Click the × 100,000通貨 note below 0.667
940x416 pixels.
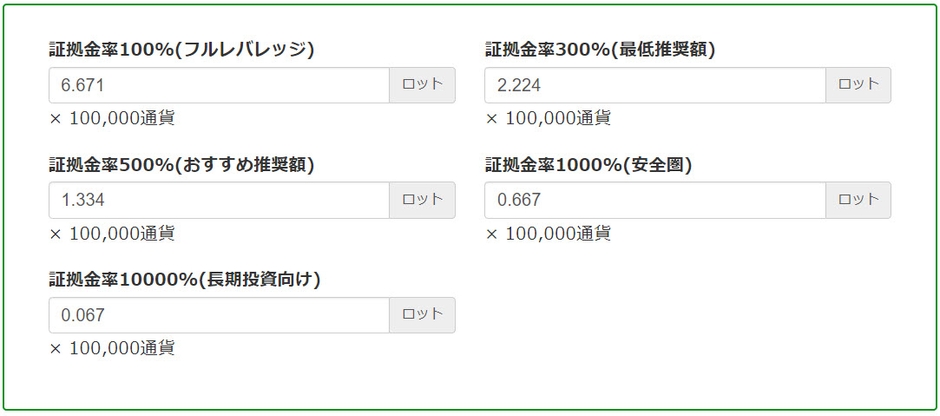click(x=548, y=233)
